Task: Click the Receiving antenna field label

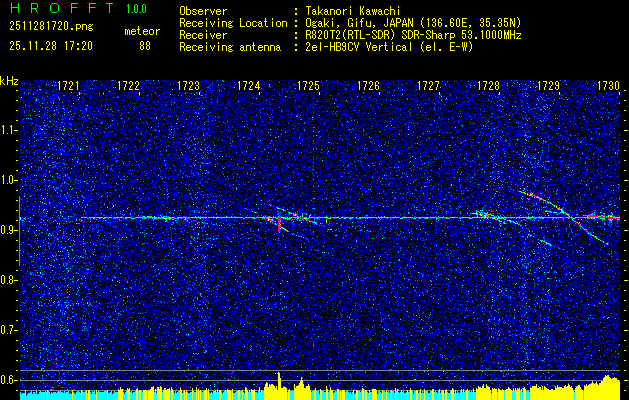Action: click(230, 47)
